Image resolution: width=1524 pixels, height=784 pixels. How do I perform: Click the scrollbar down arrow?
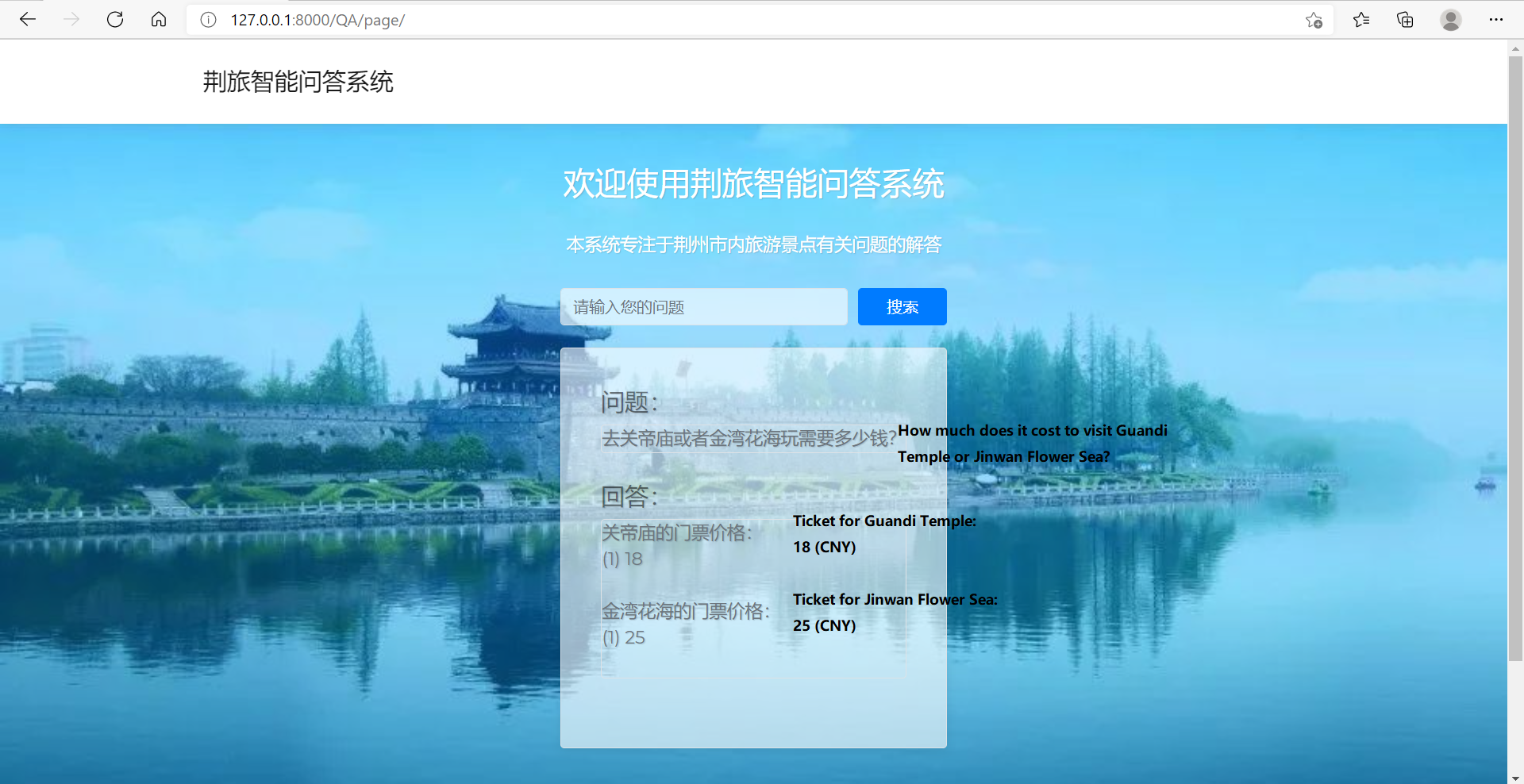click(x=1515, y=778)
